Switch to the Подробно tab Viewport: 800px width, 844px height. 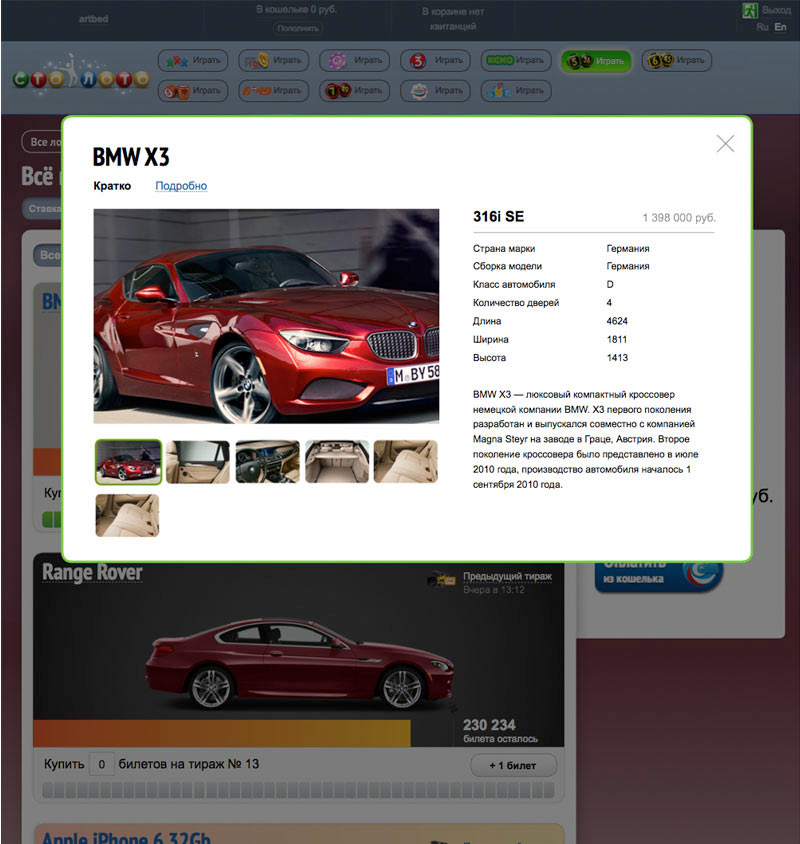[181, 186]
